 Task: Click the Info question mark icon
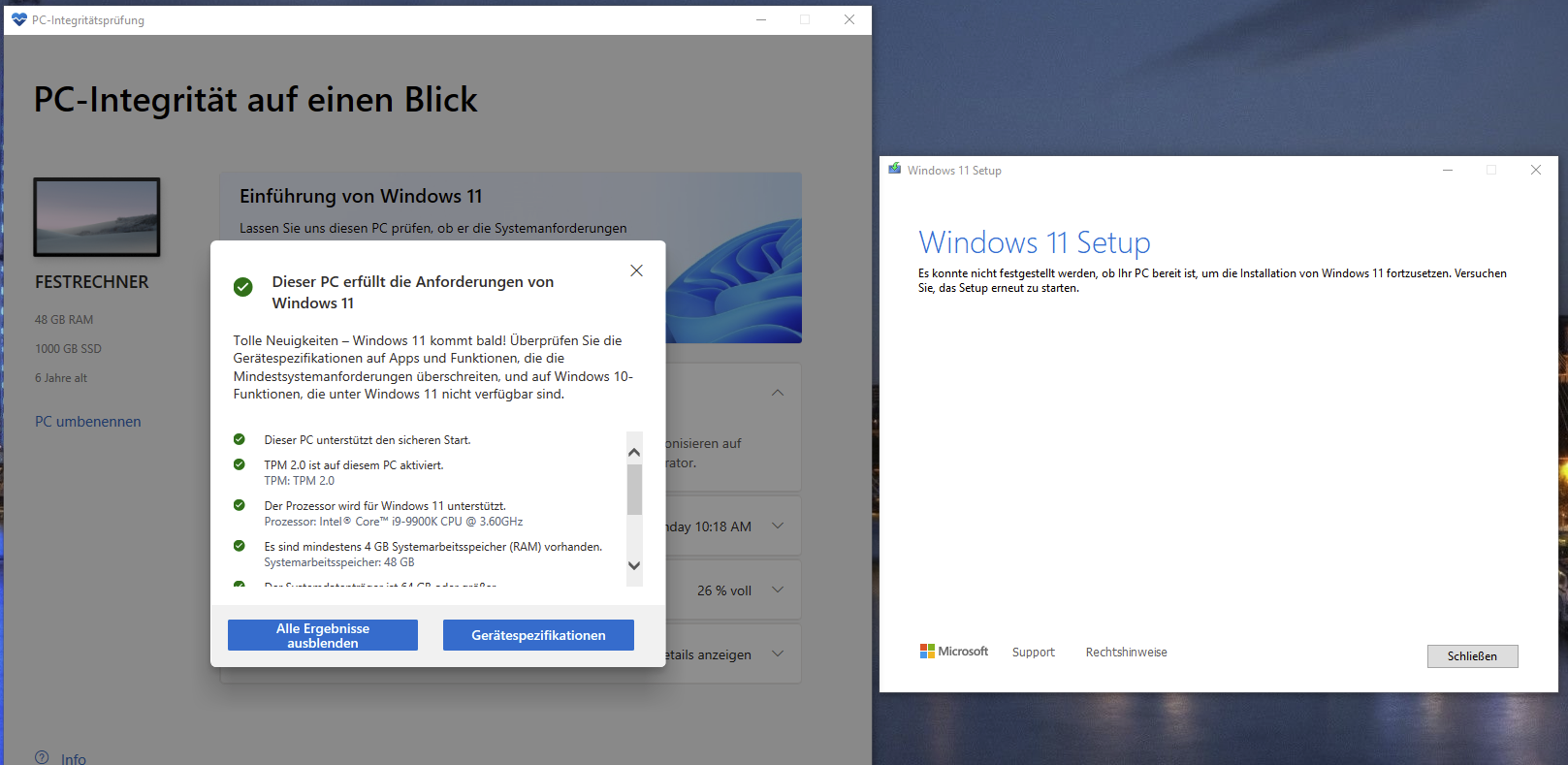42,757
